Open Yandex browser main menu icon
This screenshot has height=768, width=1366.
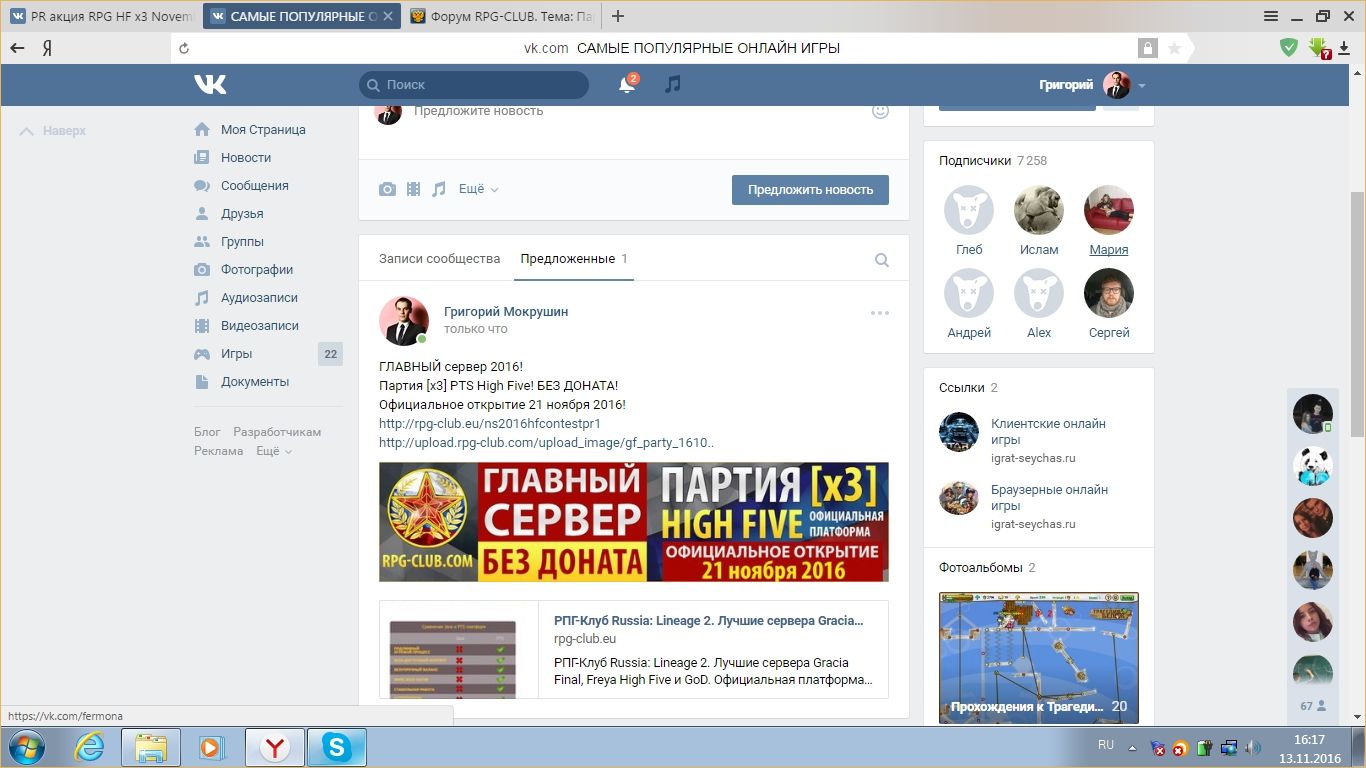[x=1271, y=16]
